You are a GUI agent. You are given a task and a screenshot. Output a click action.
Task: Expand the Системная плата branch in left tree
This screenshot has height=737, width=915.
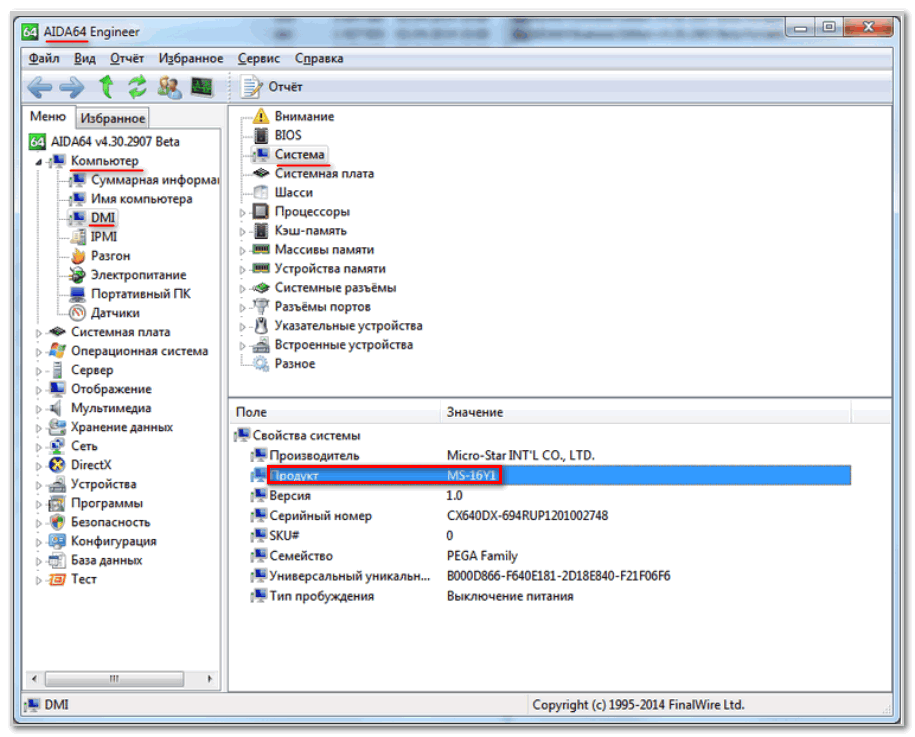[40, 332]
